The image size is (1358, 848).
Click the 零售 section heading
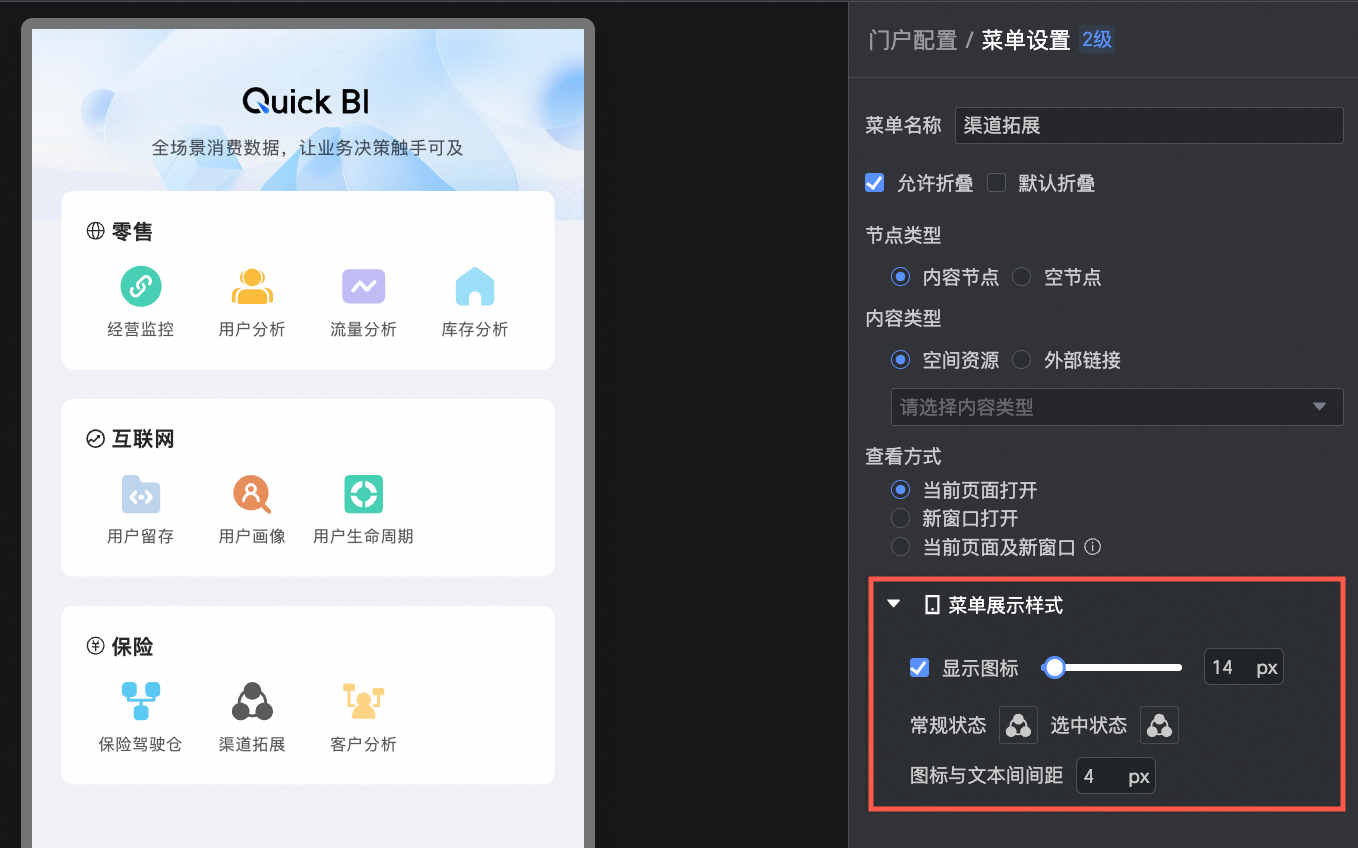(132, 232)
